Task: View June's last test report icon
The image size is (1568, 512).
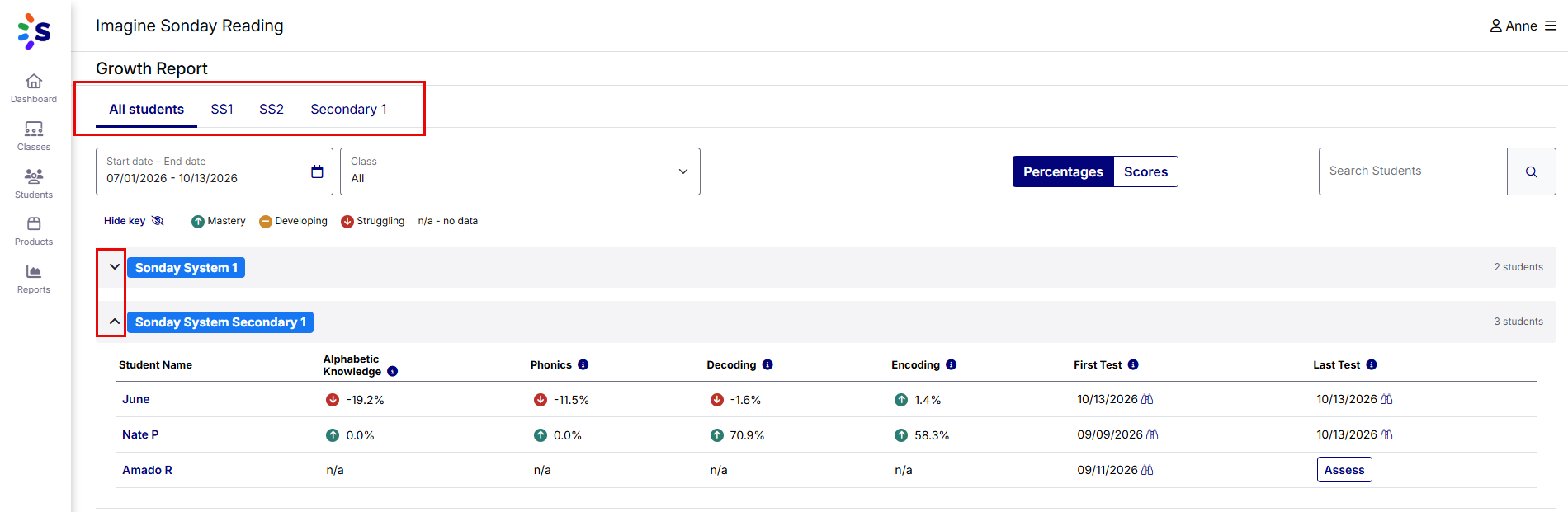Action: (1386, 399)
